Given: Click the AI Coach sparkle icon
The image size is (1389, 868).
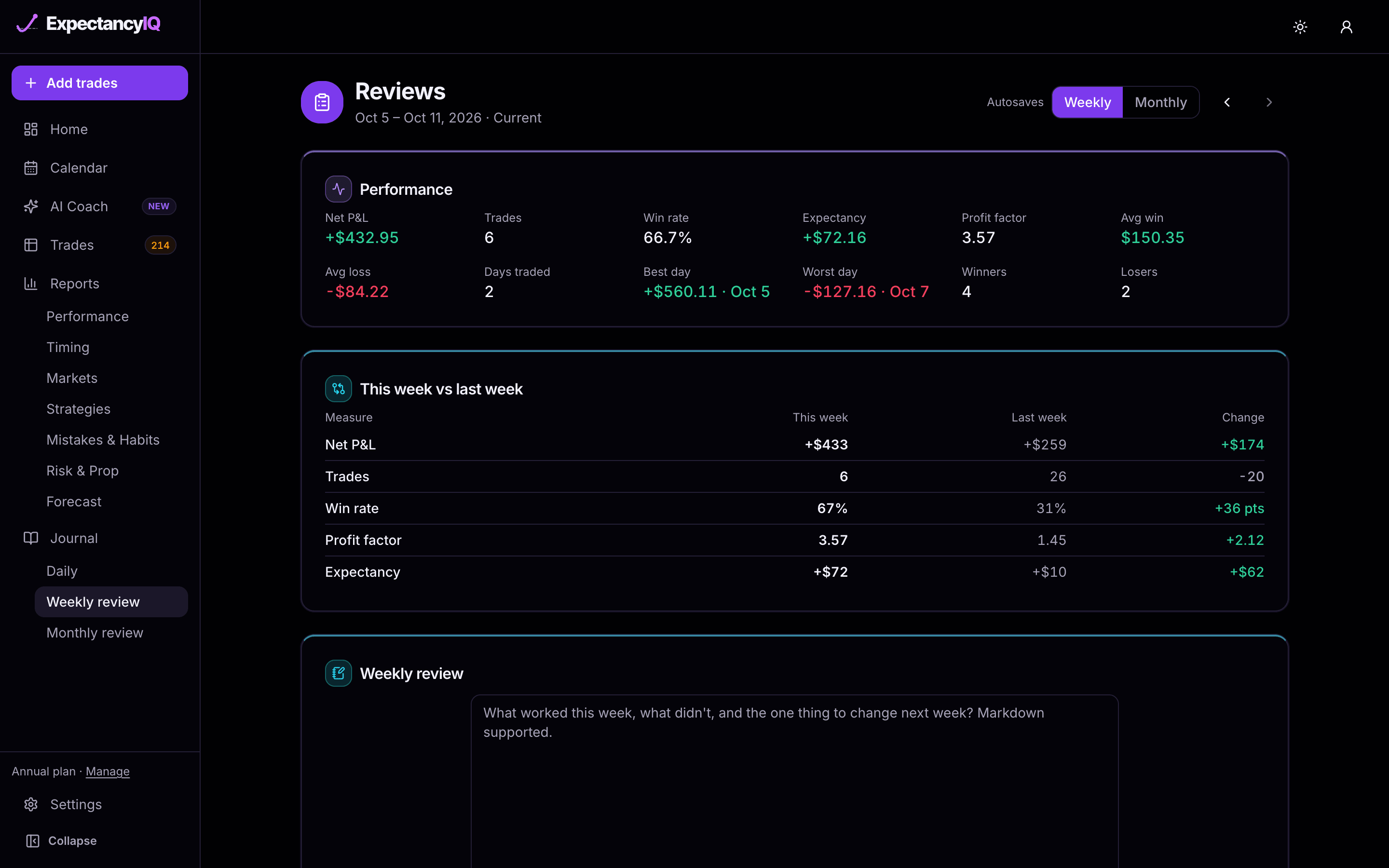Looking at the screenshot, I should pyautogui.click(x=31, y=206).
